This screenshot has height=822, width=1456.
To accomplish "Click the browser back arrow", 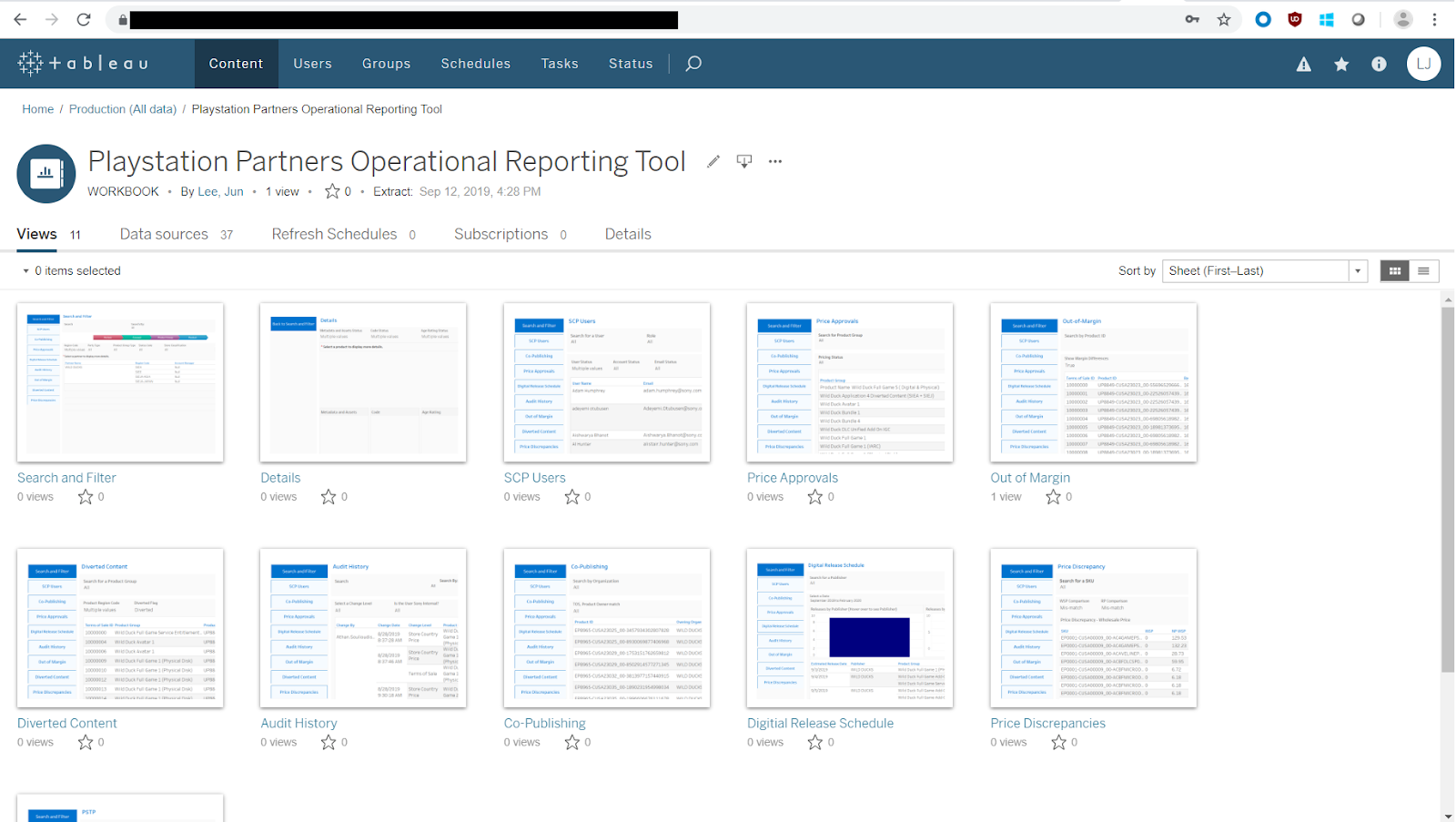I will (x=20, y=19).
